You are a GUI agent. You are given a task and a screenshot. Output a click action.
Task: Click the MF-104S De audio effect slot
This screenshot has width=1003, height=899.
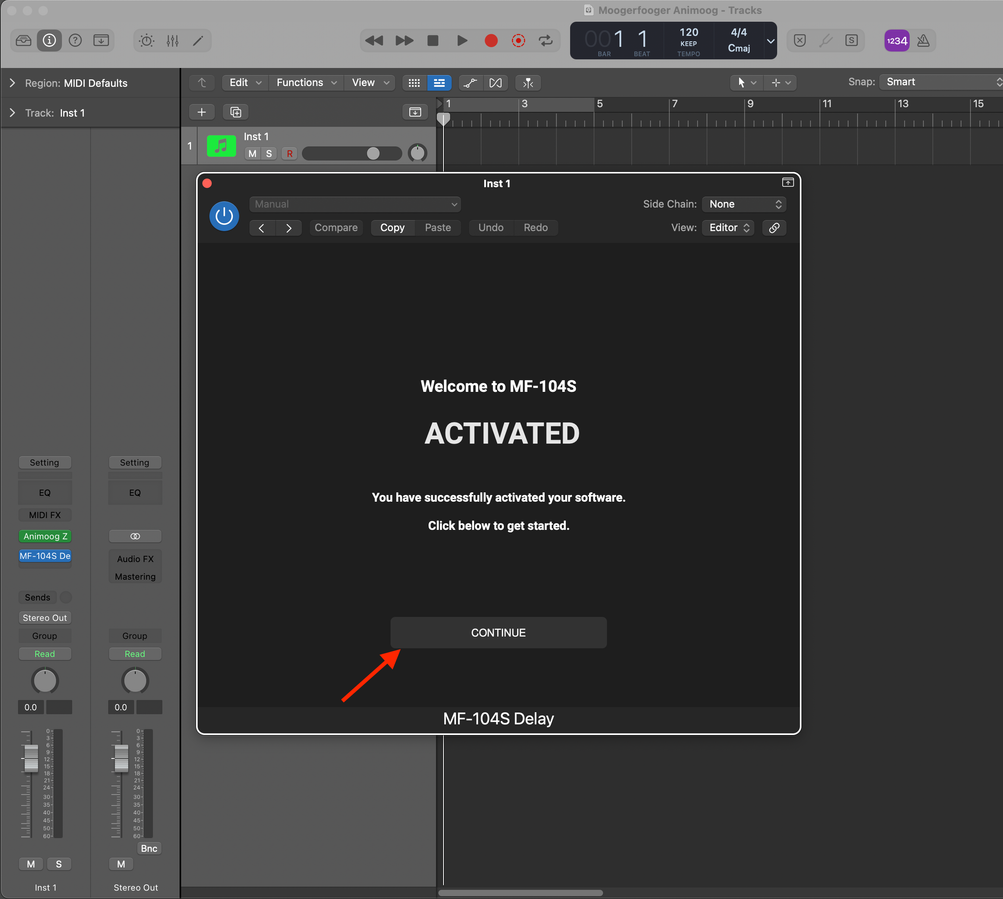tap(45, 556)
